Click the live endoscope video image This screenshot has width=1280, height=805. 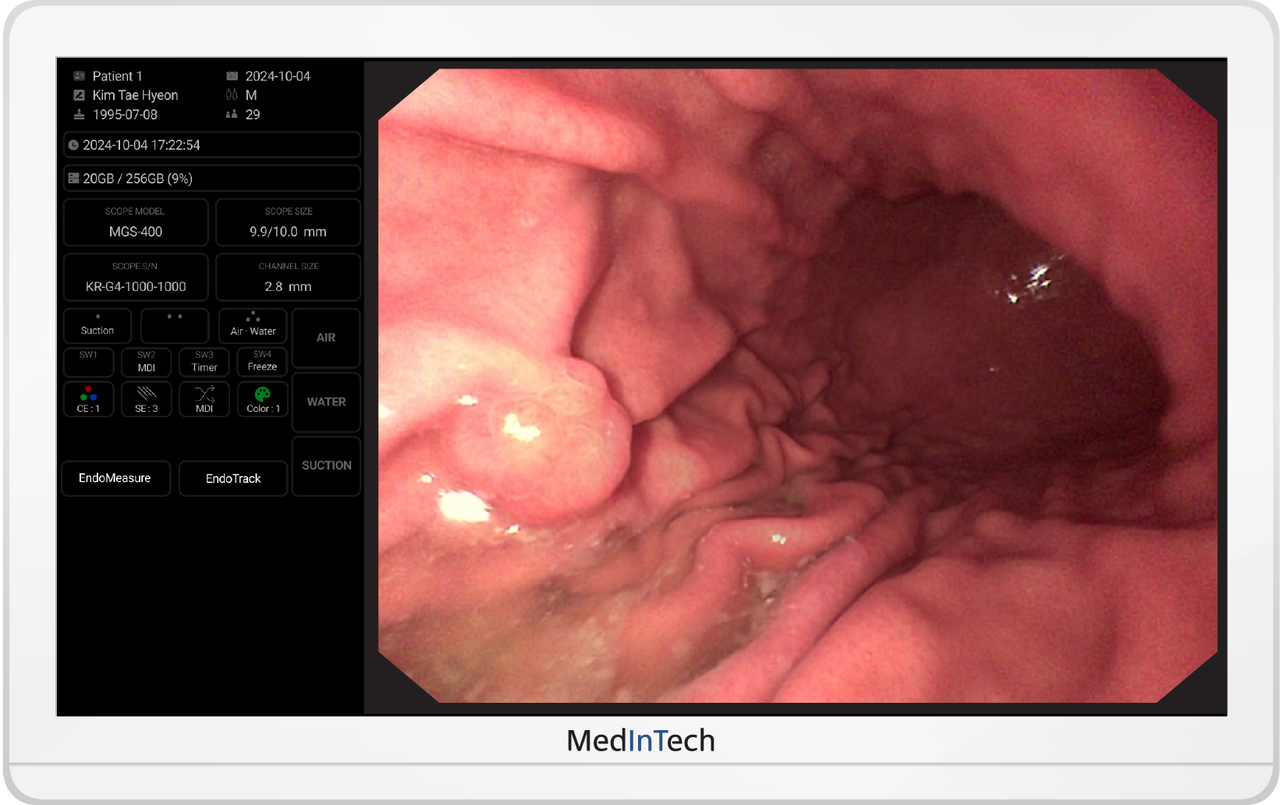(797, 386)
